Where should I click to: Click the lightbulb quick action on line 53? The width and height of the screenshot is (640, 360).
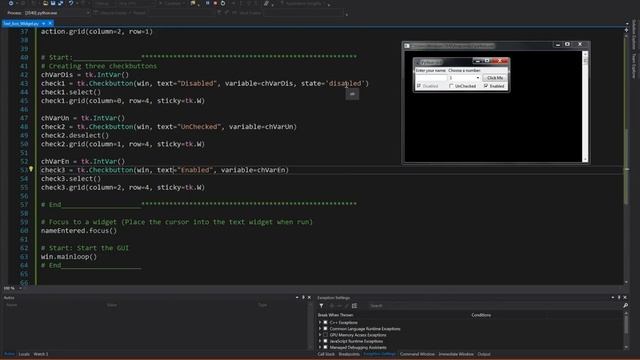[x=31, y=169]
